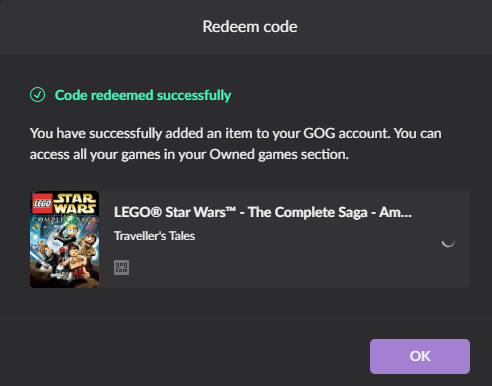Click the GOG.com platform icon

[x=121, y=267]
